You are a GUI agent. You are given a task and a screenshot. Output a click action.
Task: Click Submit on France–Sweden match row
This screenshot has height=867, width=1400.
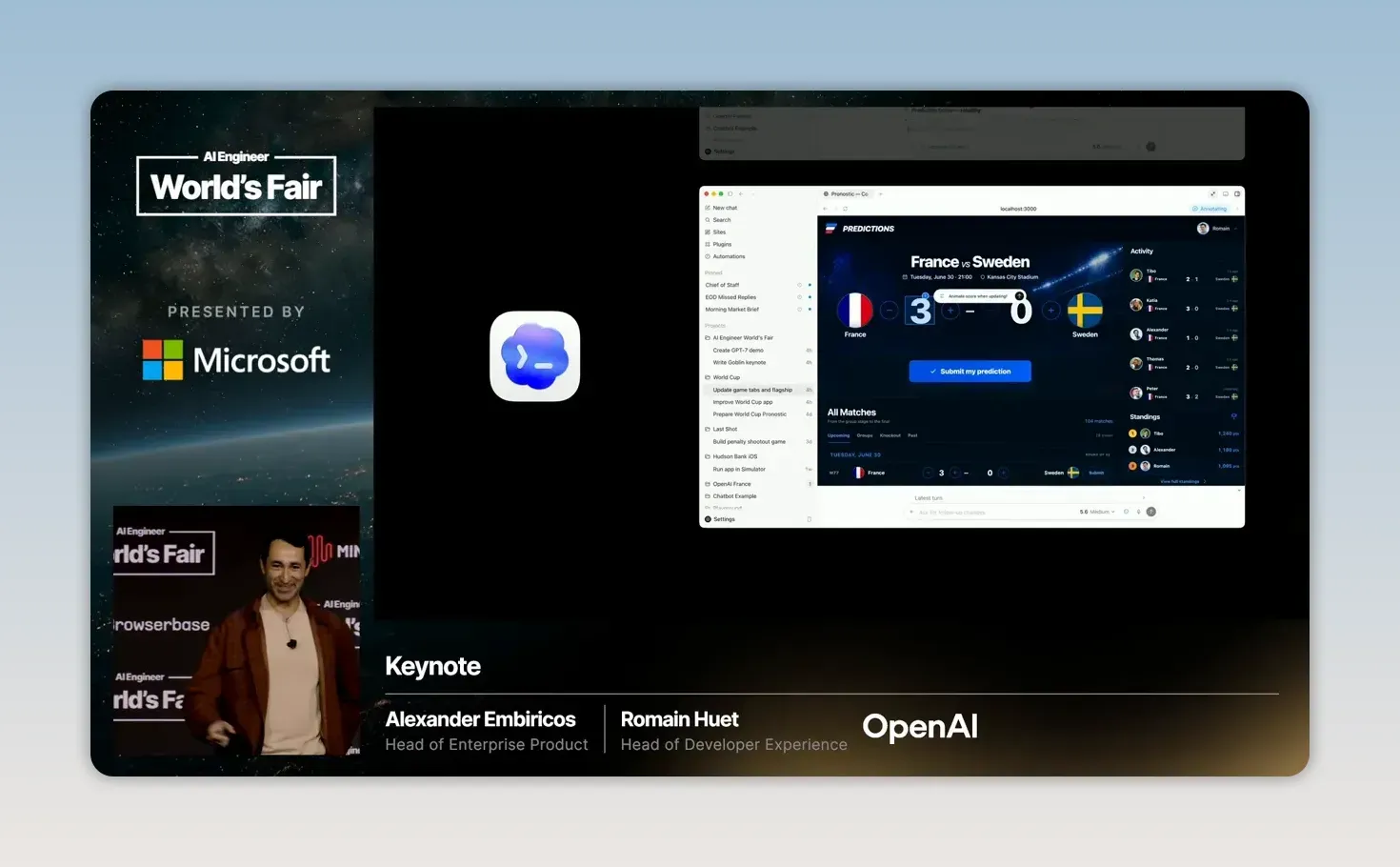tap(1096, 473)
